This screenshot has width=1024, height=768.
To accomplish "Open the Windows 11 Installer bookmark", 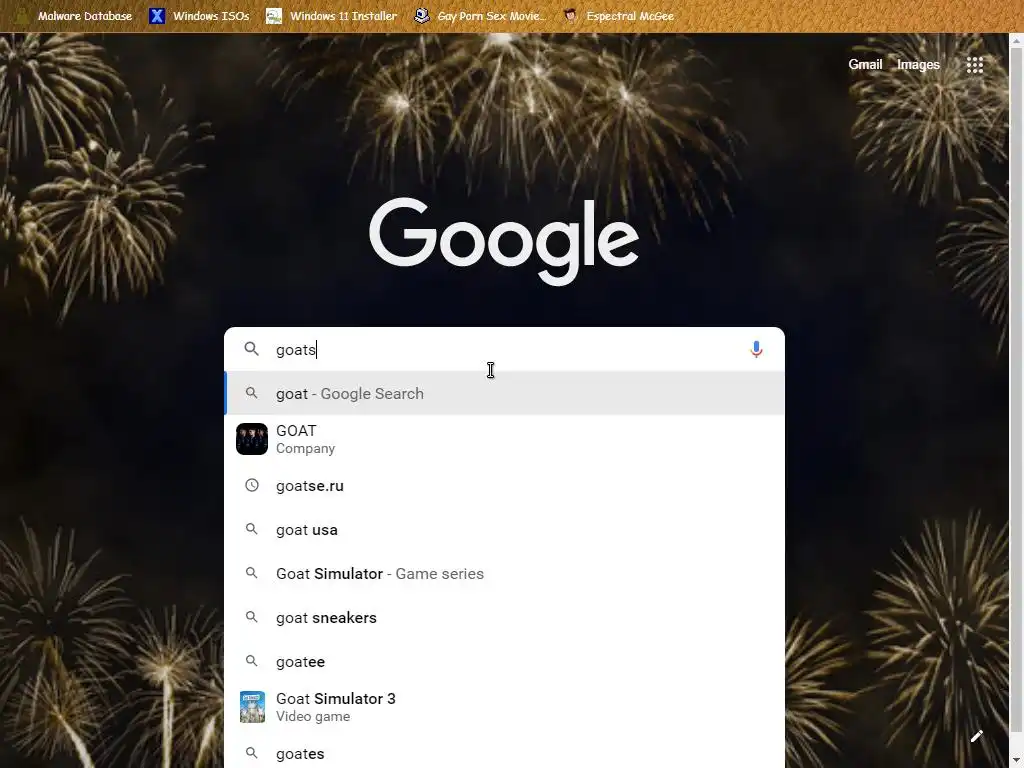I will click(x=332, y=16).
